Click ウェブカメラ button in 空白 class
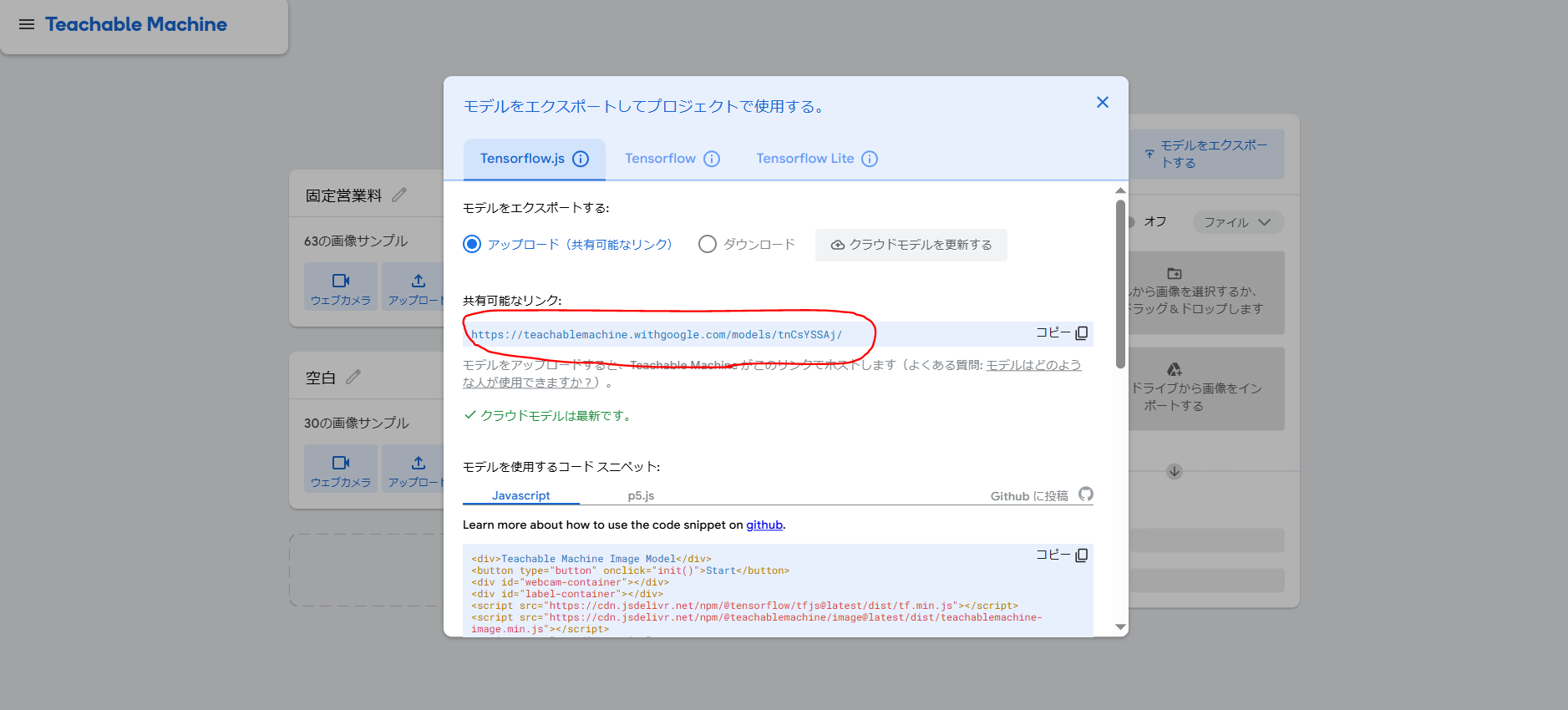The image size is (1568, 710). pyautogui.click(x=341, y=469)
